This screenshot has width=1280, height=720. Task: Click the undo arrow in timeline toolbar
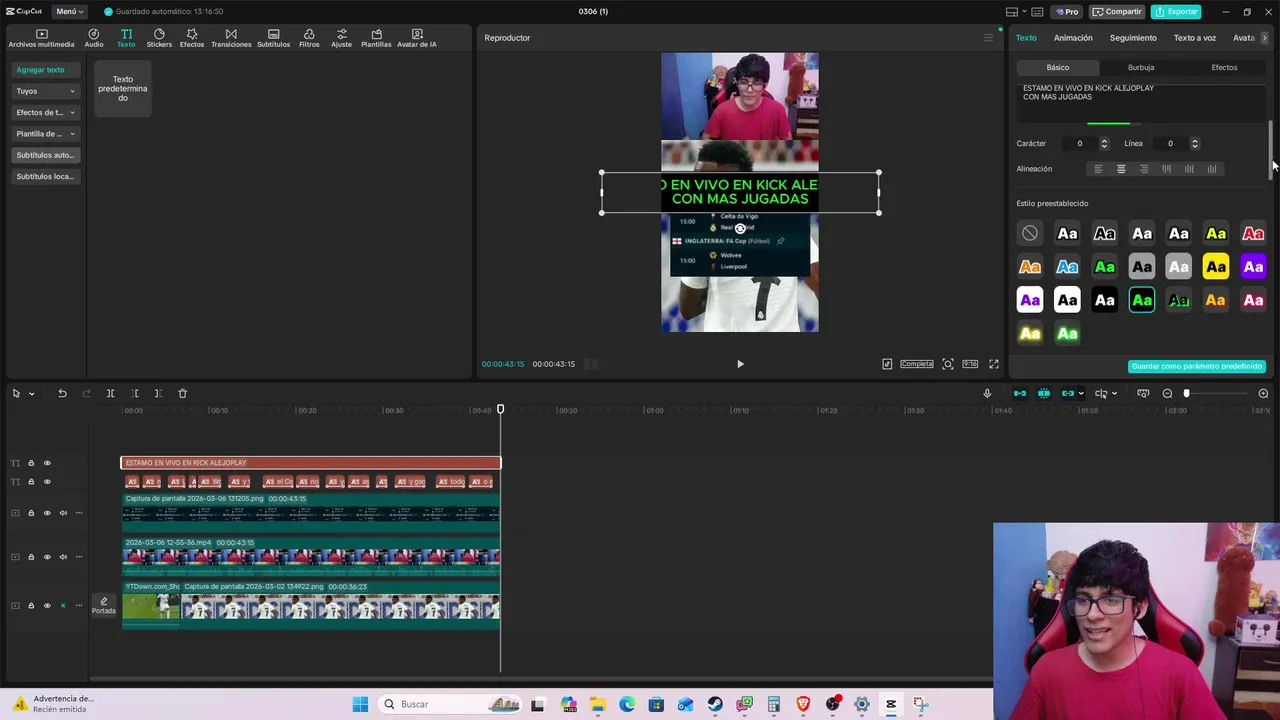pyautogui.click(x=62, y=393)
